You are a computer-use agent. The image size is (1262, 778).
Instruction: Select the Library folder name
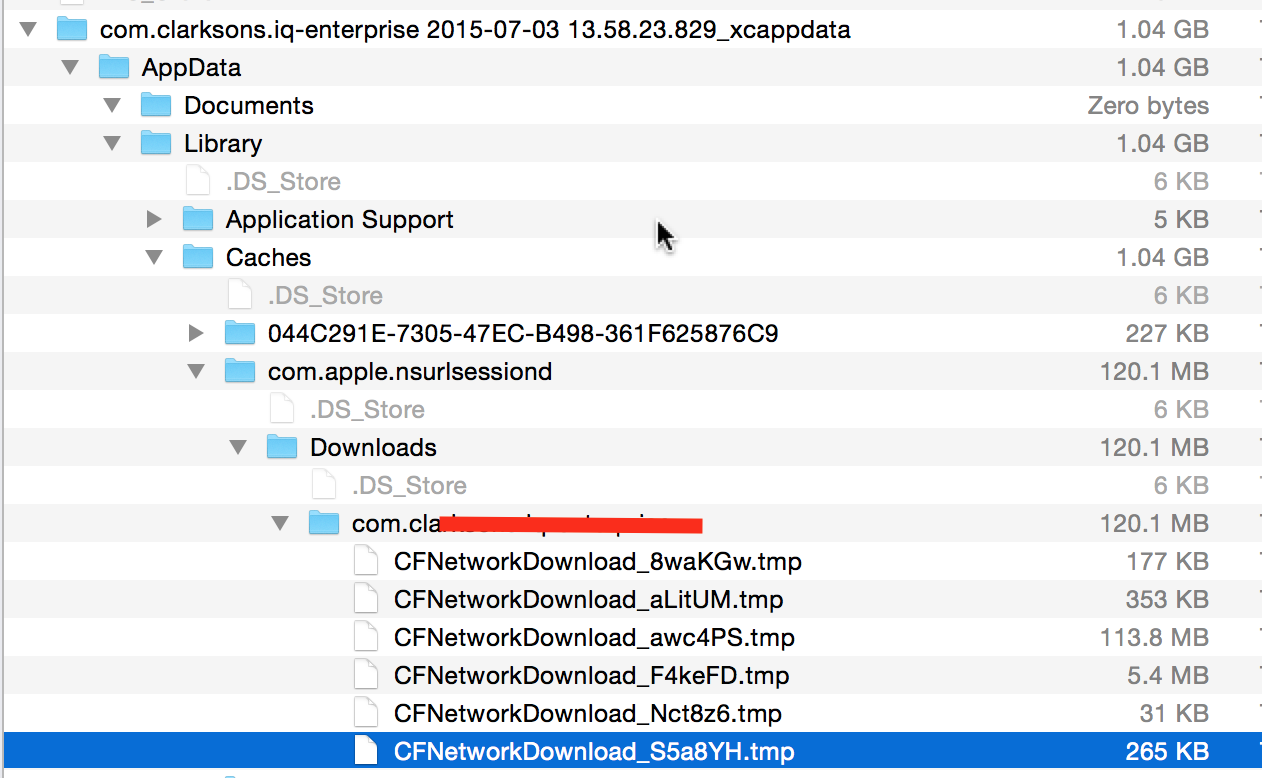[223, 144]
